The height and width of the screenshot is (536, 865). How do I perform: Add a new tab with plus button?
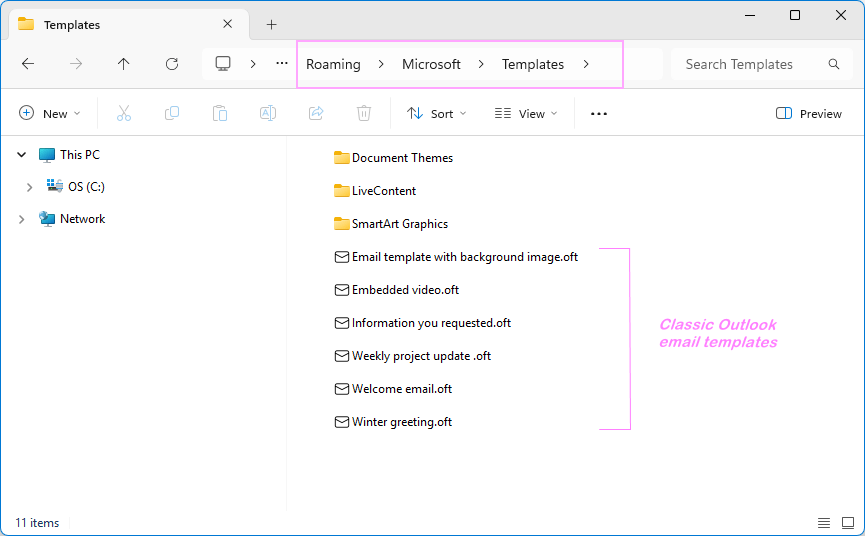point(271,24)
